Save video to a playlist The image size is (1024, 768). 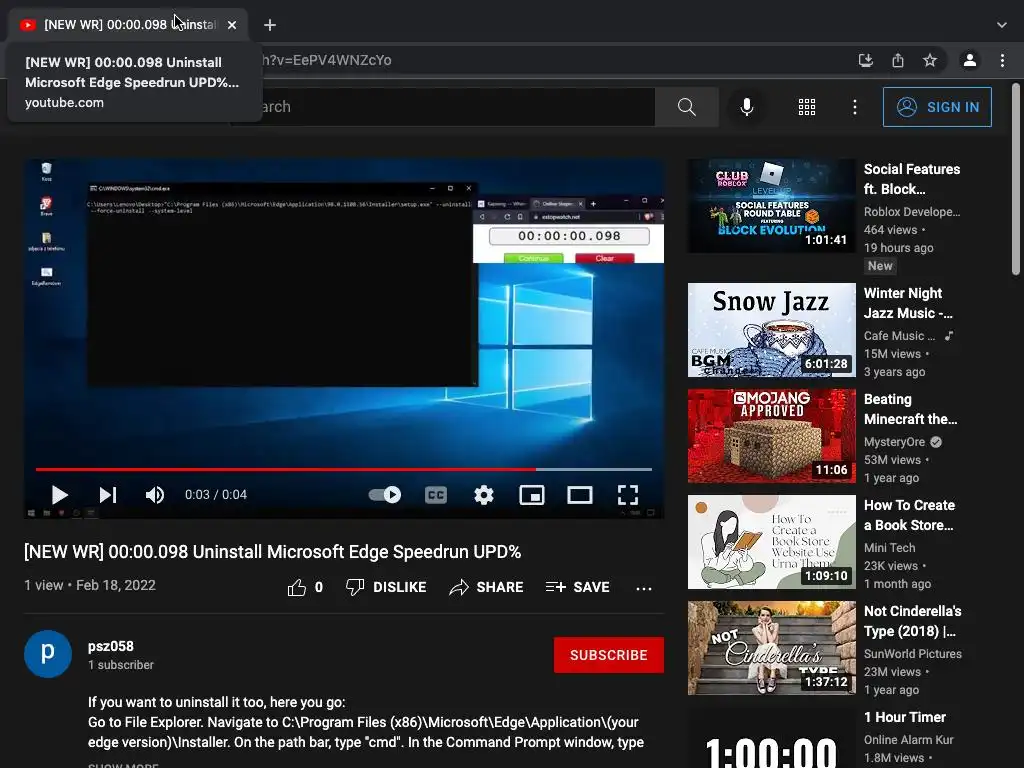(578, 587)
